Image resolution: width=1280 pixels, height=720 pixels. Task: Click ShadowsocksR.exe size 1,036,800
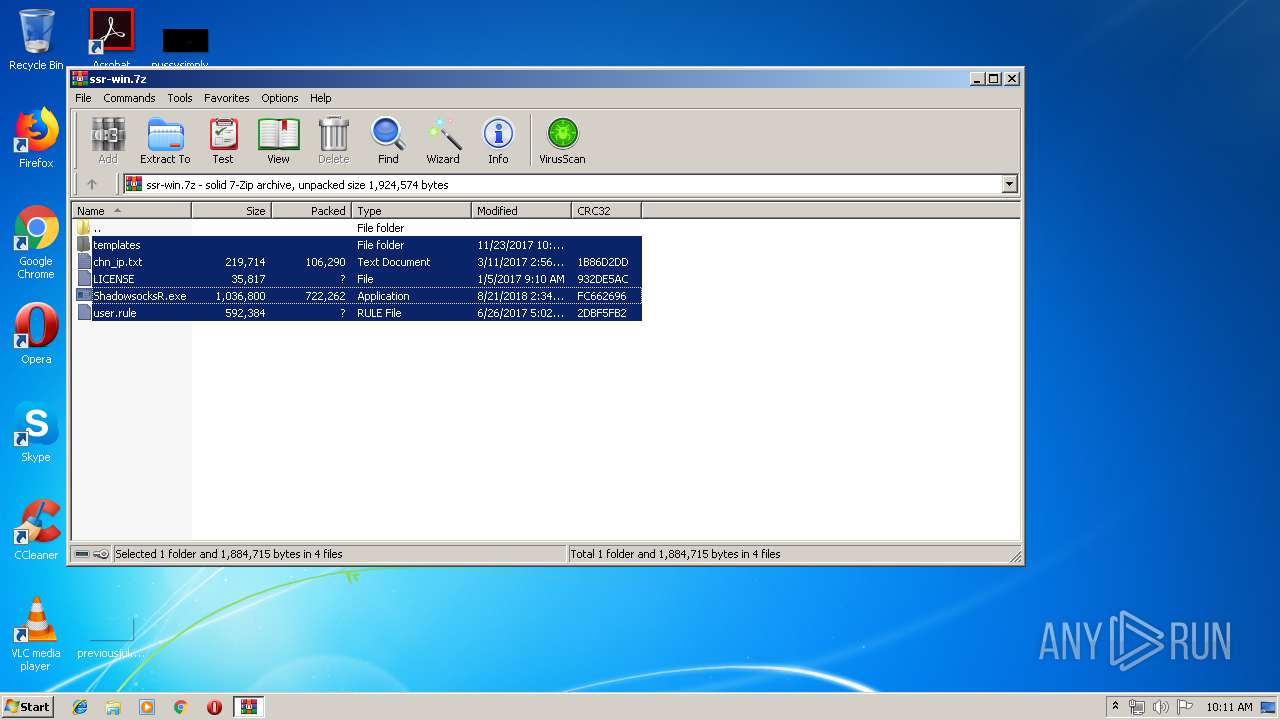[240, 296]
